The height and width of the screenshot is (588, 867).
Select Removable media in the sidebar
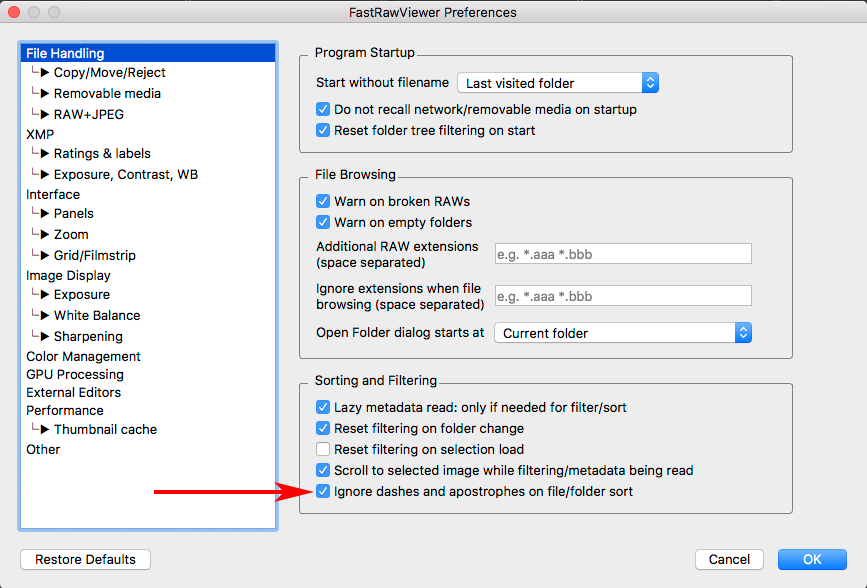click(107, 93)
